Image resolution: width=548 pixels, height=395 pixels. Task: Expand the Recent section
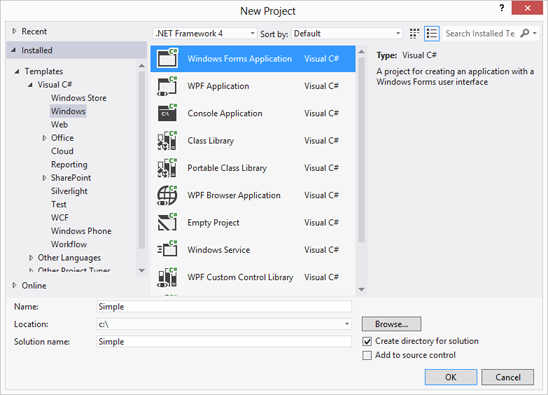tap(14, 31)
